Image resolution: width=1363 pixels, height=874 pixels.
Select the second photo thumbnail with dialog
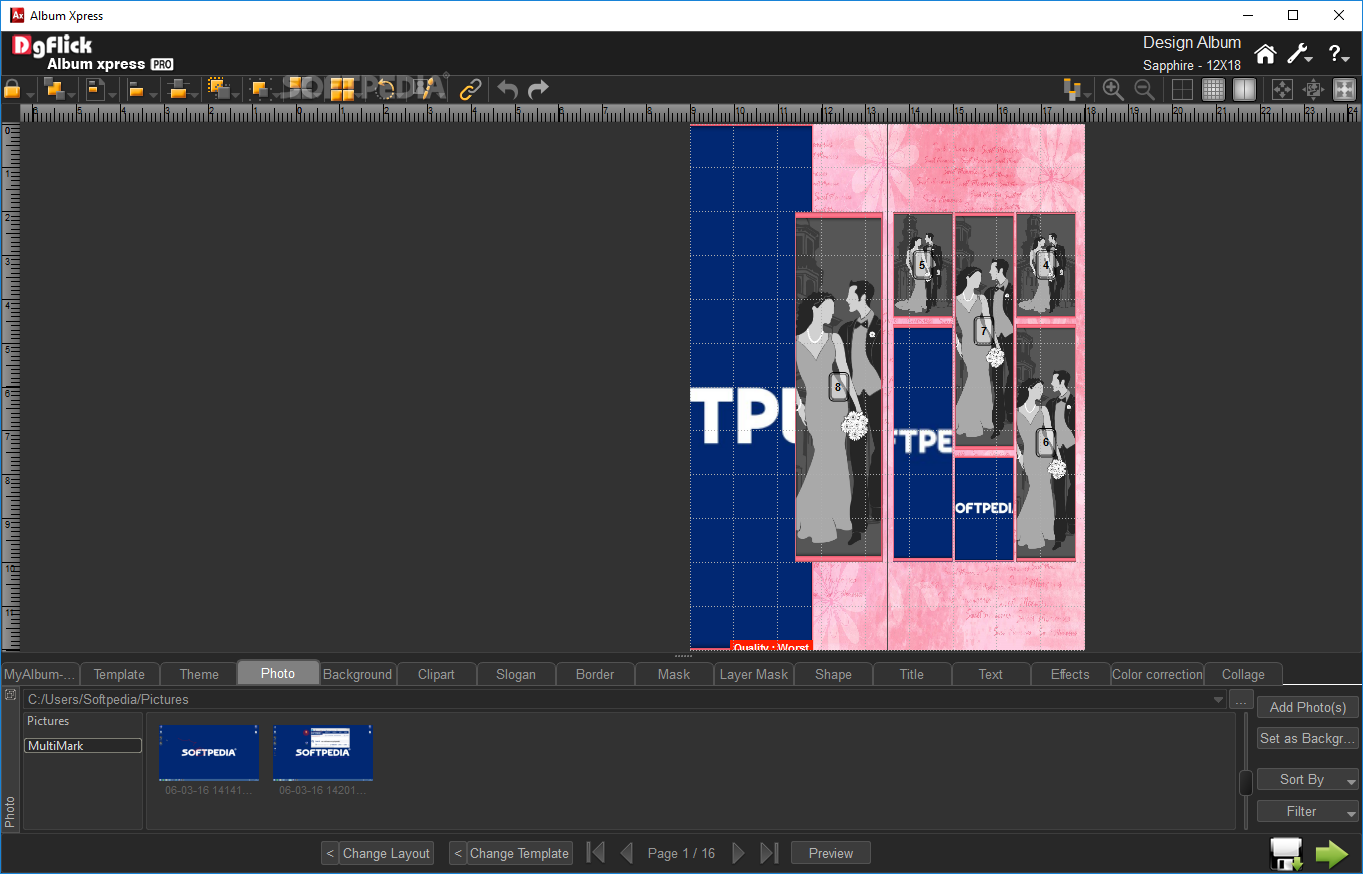tap(323, 753)
